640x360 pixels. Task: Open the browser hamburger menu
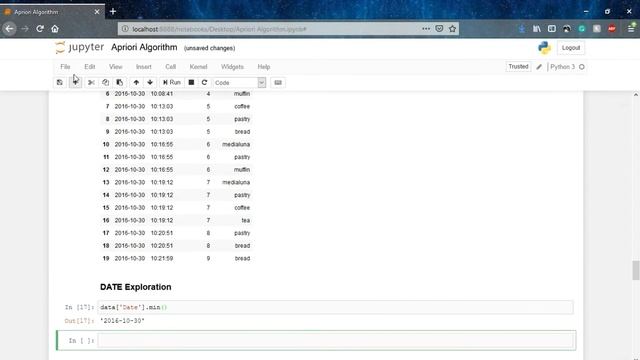click(x=631, y=29)
